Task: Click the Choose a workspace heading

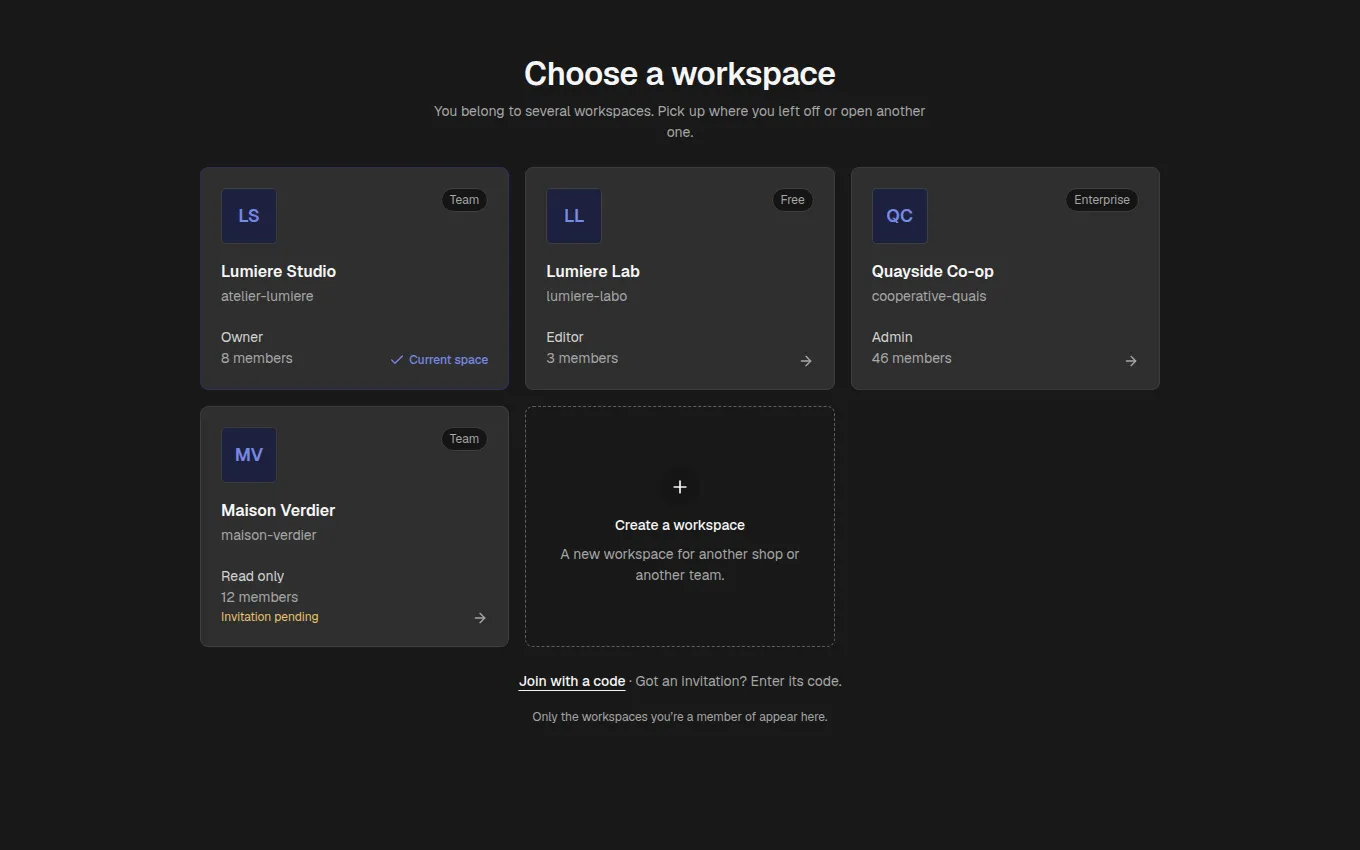Action: (x=680, y=74)
